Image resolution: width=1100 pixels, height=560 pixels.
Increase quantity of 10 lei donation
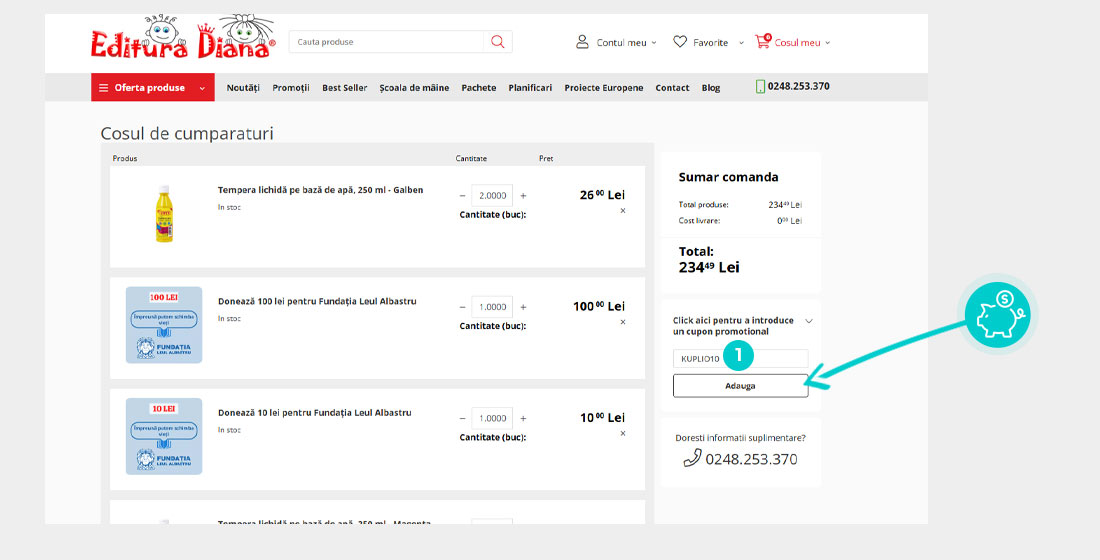(x=523, y=418)
